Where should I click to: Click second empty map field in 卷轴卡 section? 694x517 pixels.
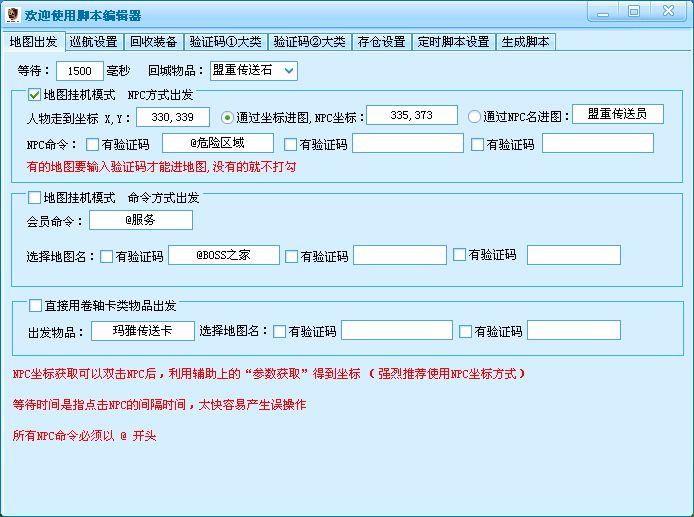[x=574, y=330]
